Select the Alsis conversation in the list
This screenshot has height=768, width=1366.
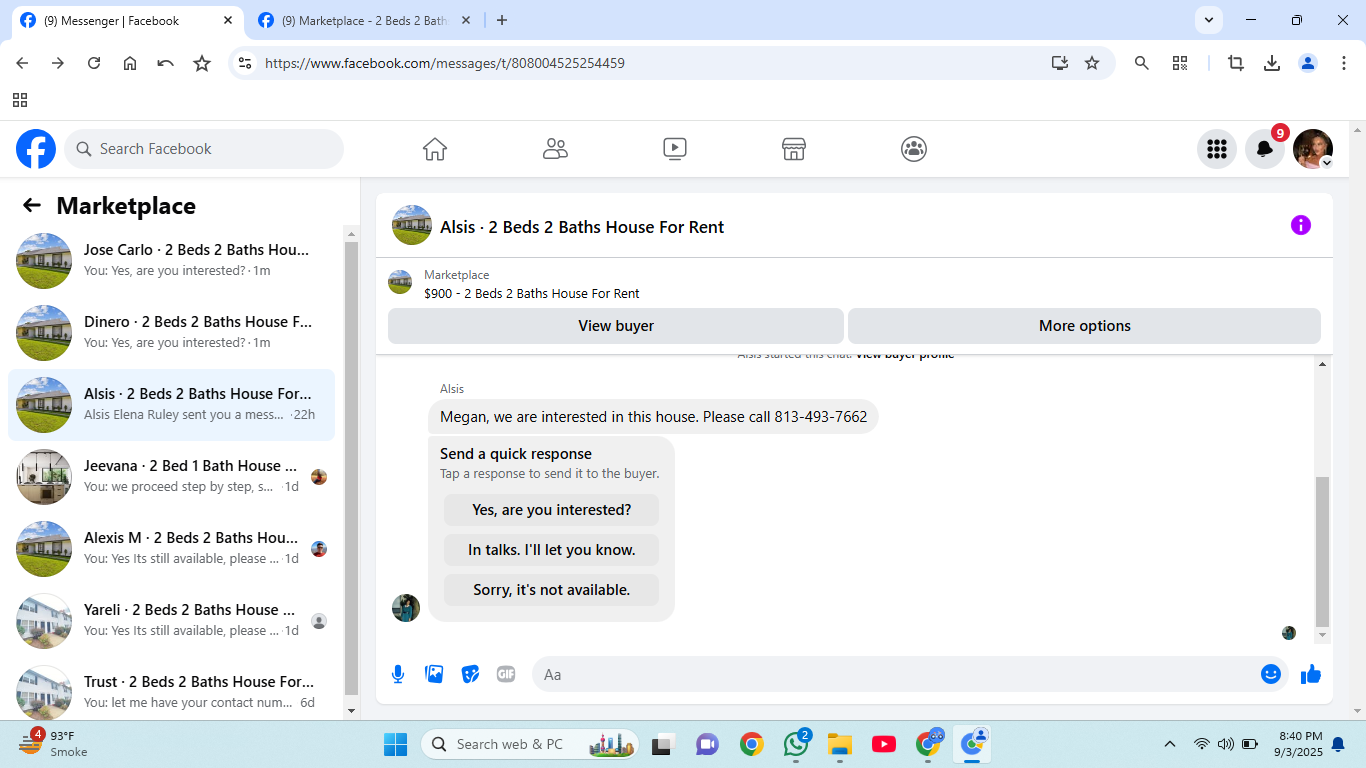pos(172,405)
